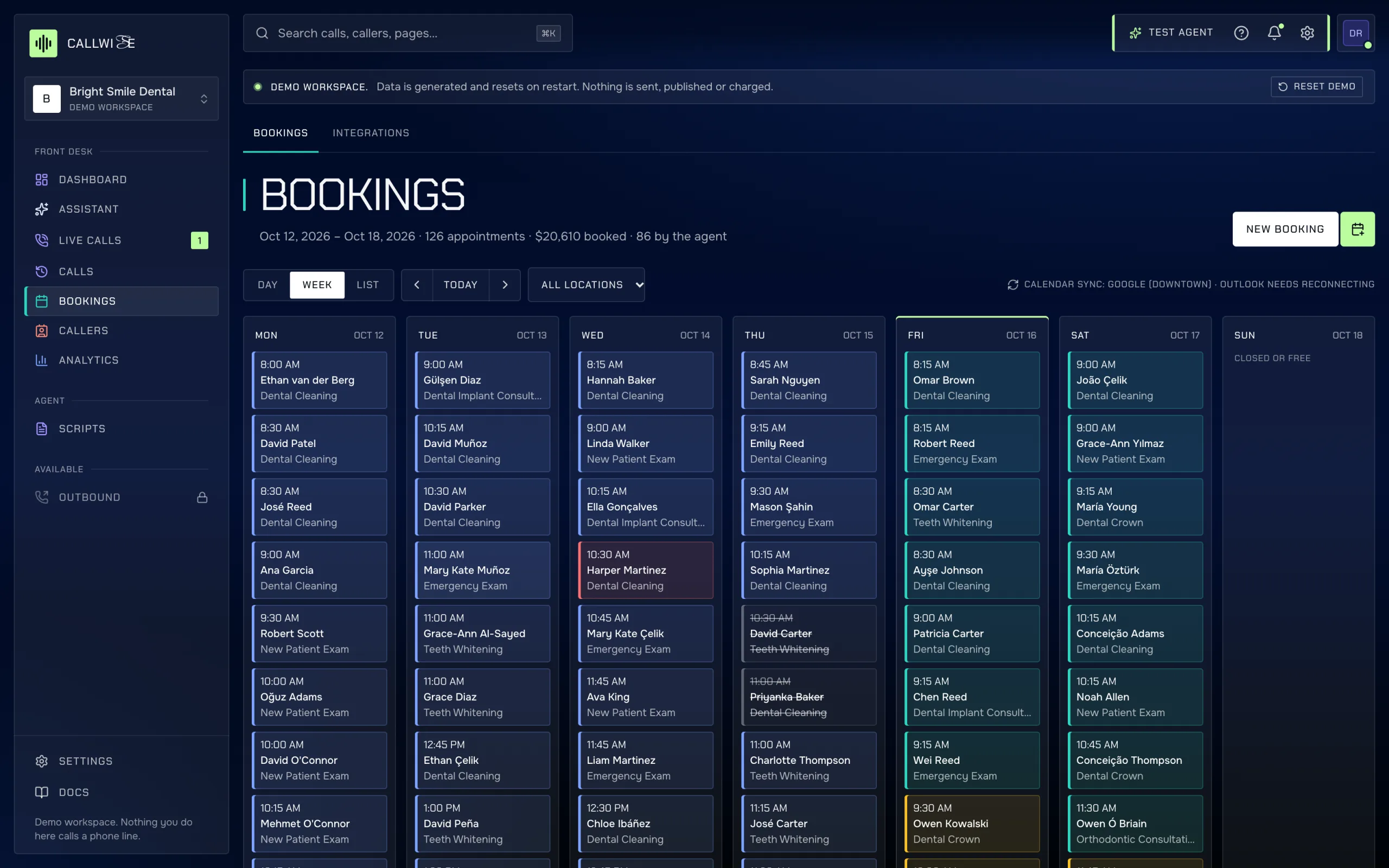Go to previous week arrow

point(417,285)
